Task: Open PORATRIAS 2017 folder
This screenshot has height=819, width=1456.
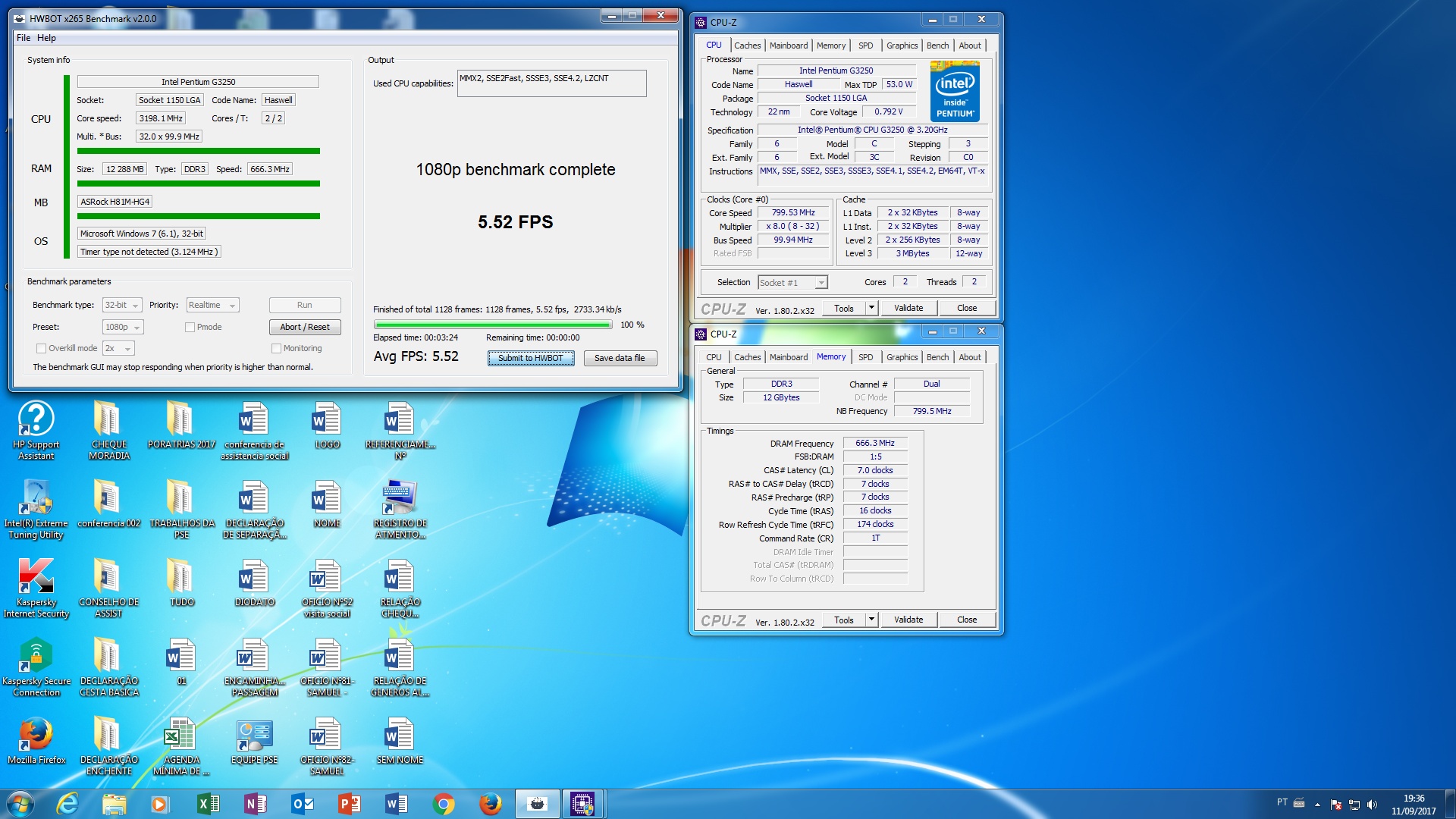Action: click(181, 425)
